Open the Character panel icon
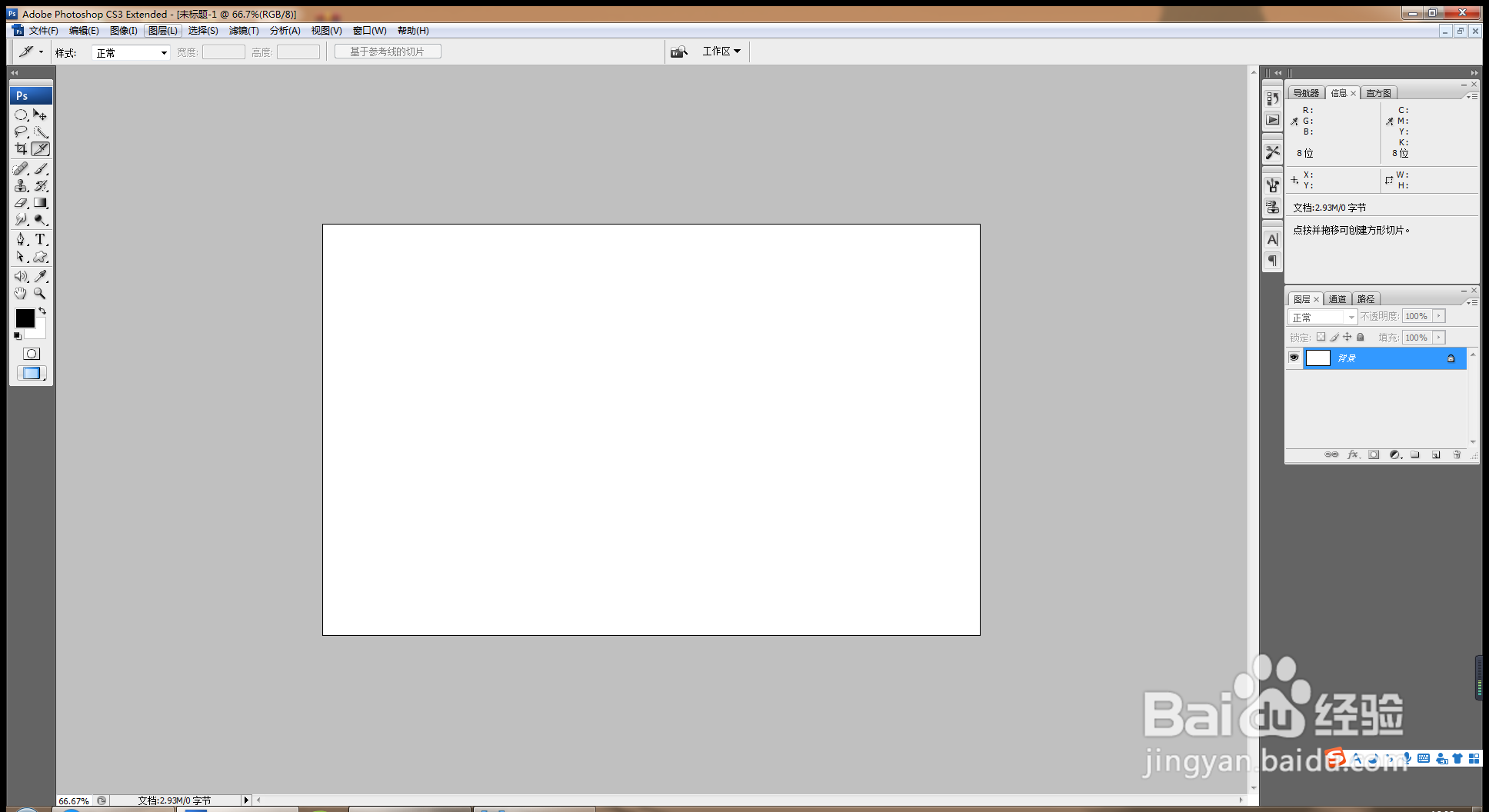Viewport: 1489px width, 812px height. 1273,239
